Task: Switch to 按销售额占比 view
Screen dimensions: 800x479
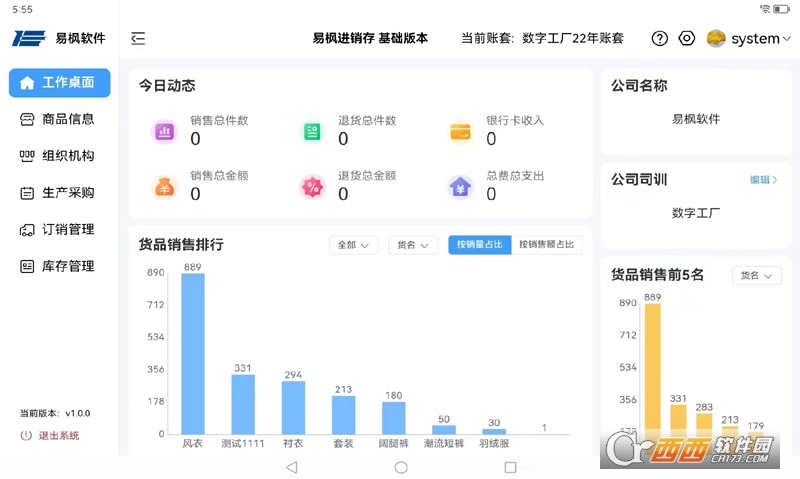Action: click(x=546, y=245)
